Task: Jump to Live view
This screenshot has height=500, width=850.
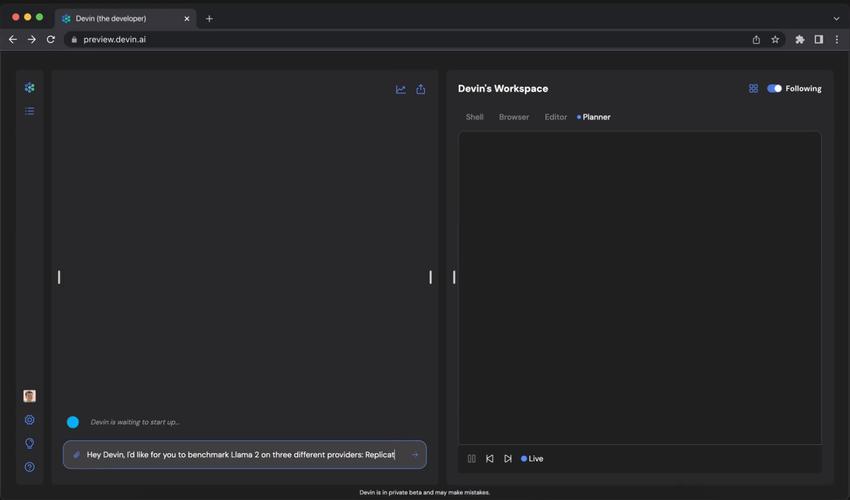Action: pos(533,459)
